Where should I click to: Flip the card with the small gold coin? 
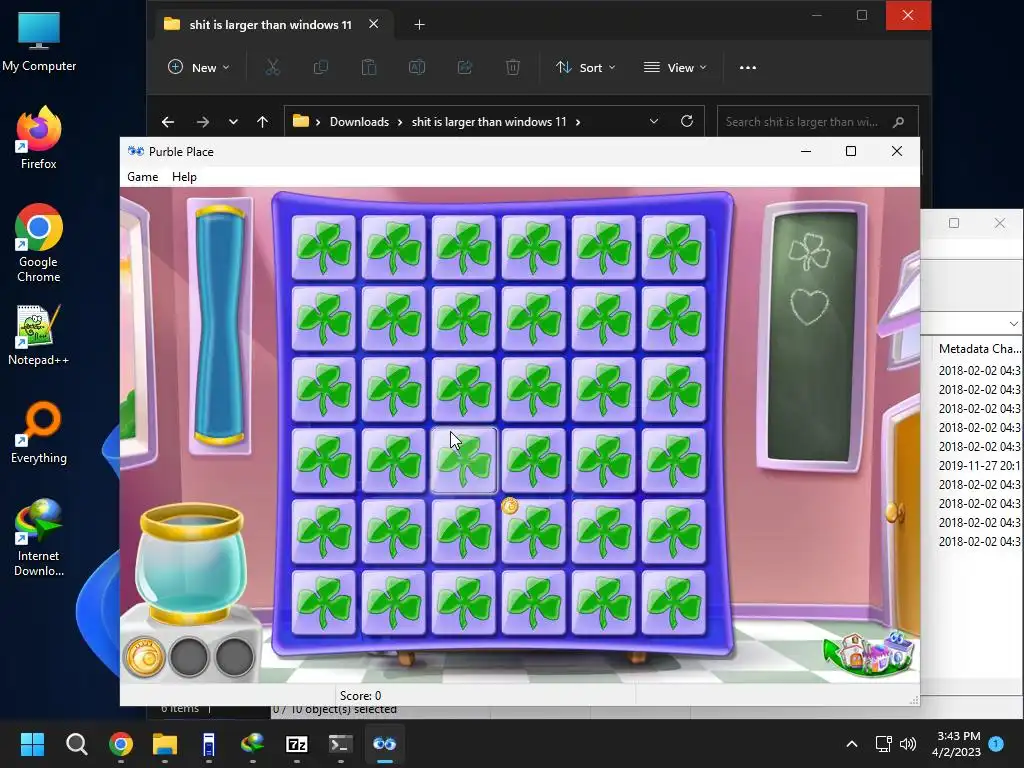coord(534,531)
